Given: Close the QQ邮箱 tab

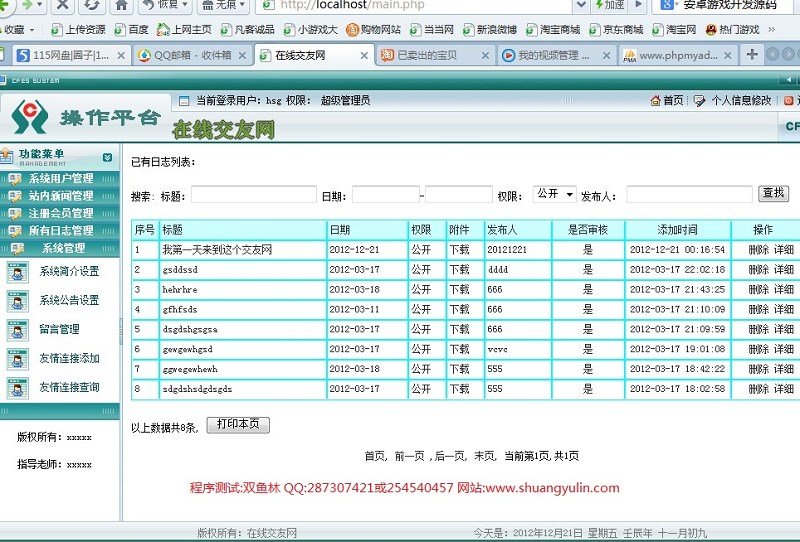Looking at the screenshot, I should (242, 56).
